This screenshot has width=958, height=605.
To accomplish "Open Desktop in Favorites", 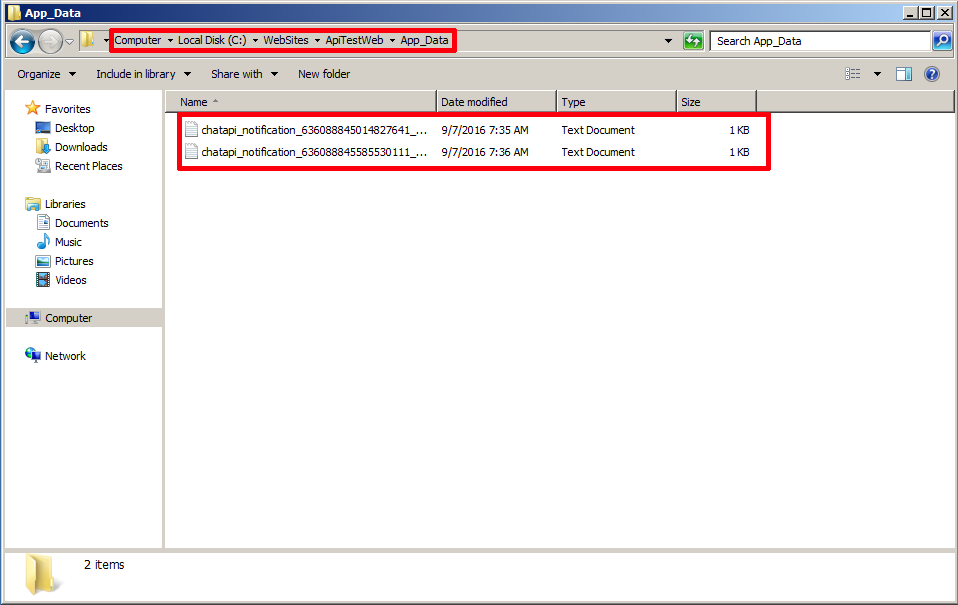I will [75, 128].
